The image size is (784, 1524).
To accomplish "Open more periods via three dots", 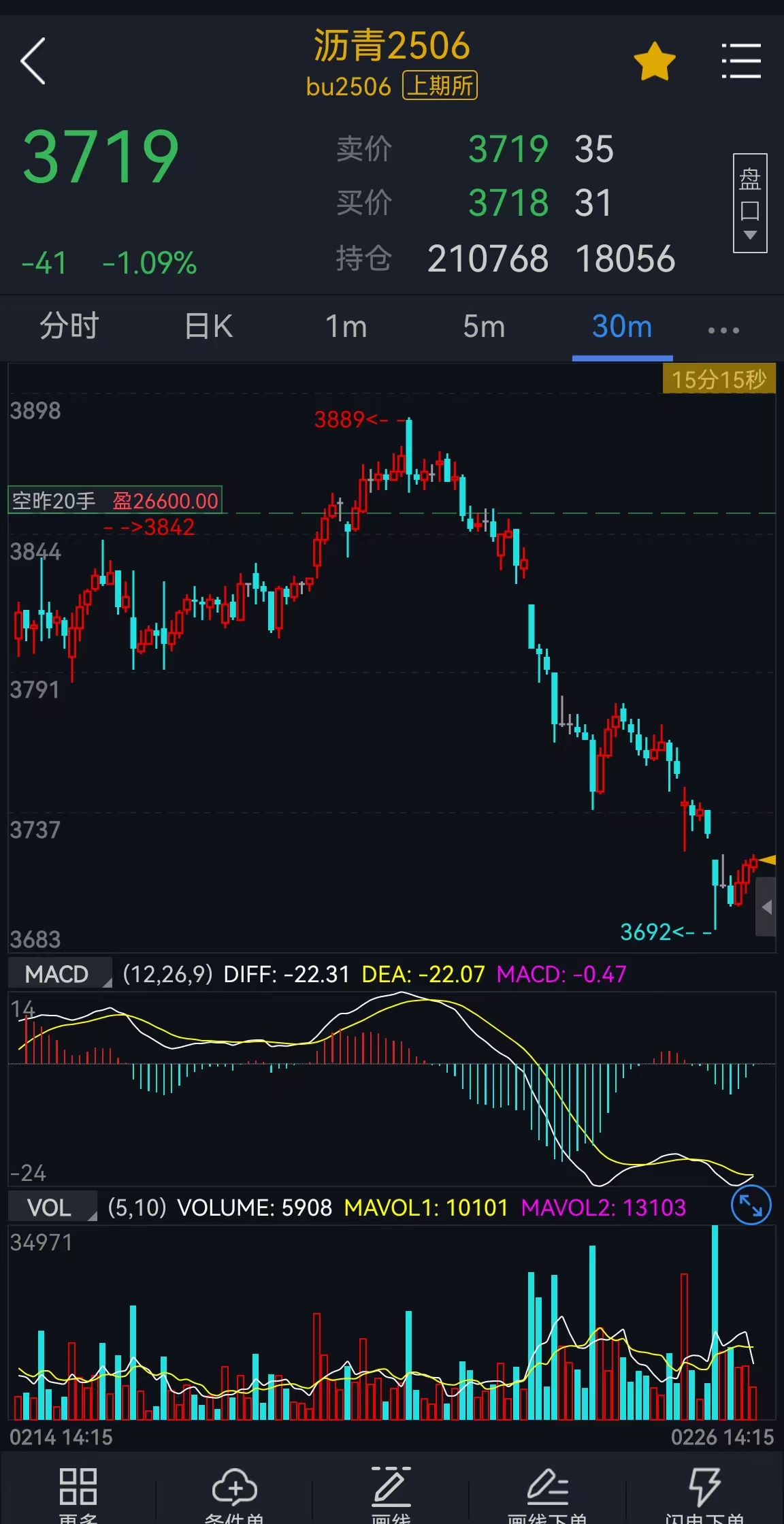I will [723, 330].
